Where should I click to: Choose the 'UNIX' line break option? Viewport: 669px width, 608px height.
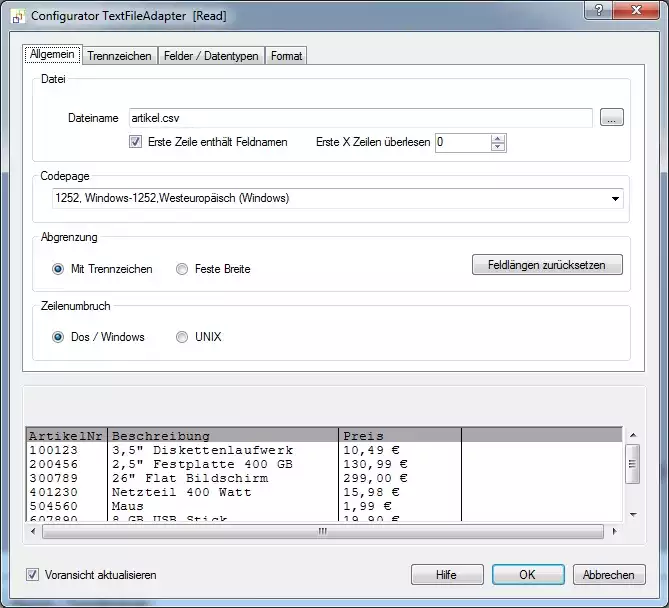click(x=182, y=337)
